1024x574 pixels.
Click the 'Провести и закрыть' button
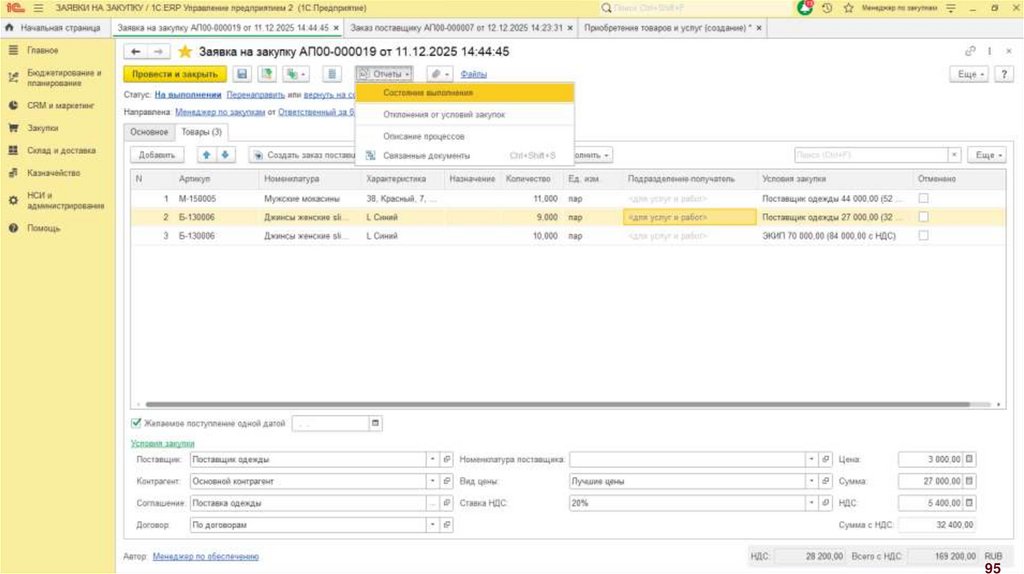(175, 74)
